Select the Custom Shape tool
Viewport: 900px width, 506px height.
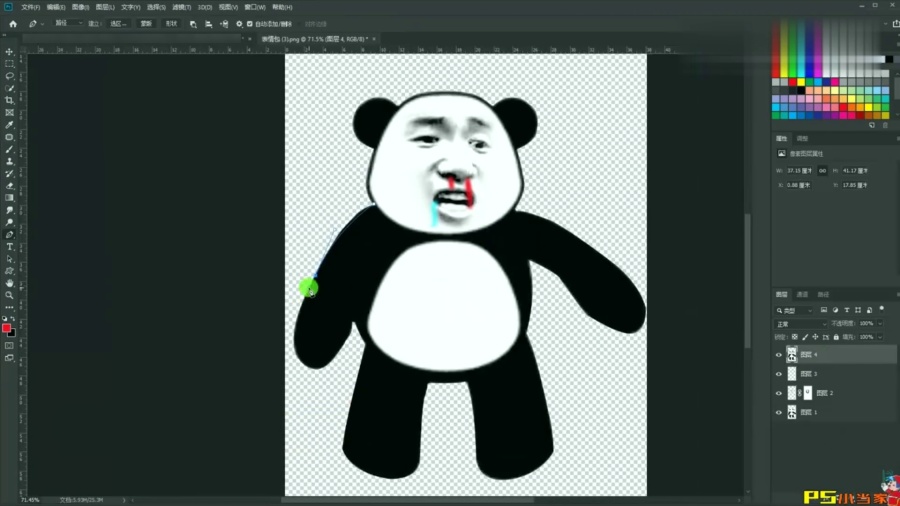pos(9,271)
